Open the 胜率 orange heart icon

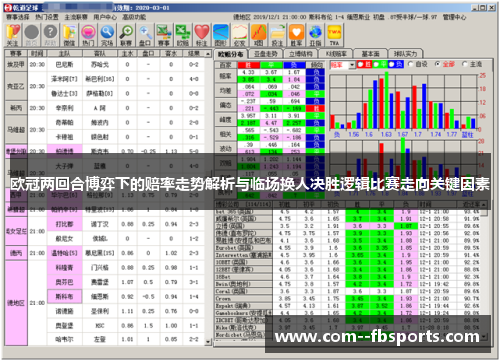click(x=296, y=35)
